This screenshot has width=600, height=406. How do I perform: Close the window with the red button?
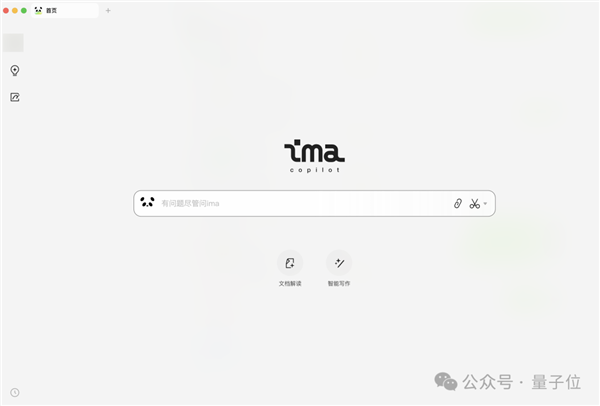point(6,11)
